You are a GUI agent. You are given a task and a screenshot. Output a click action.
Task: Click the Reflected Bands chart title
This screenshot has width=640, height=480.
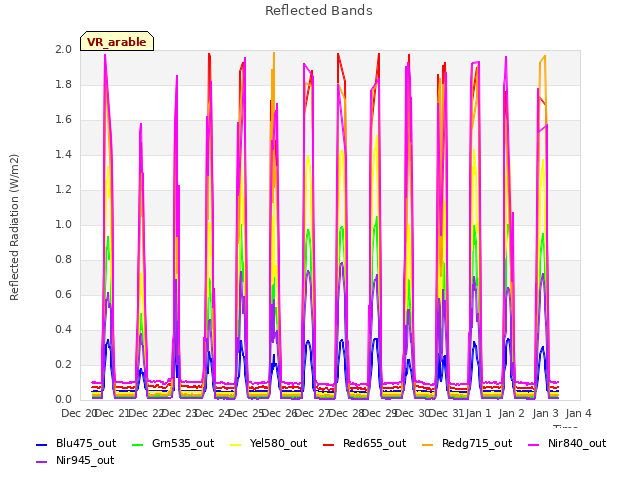[x=319, y=11]
